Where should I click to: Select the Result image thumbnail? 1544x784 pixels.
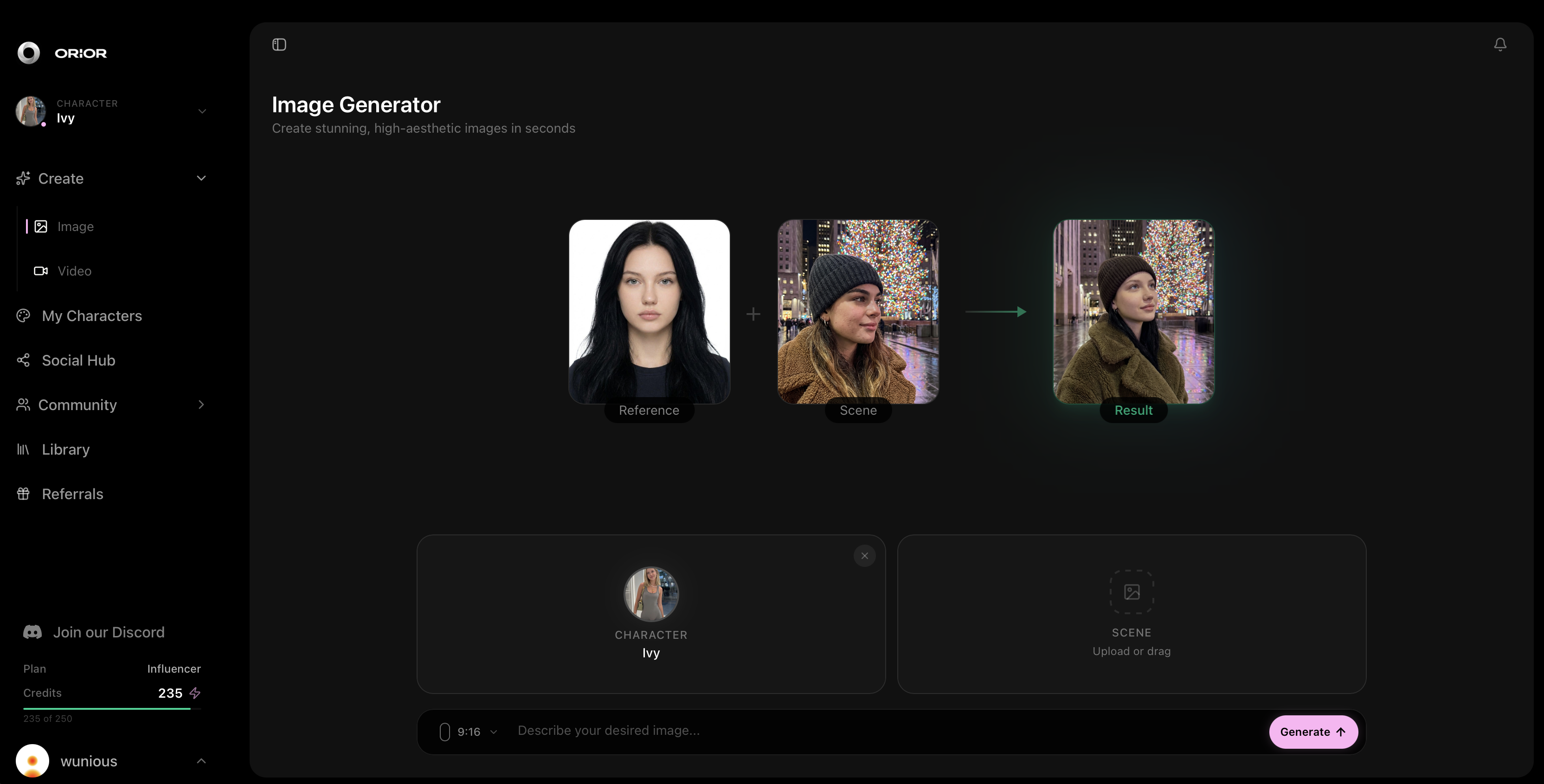pyautogui.click(x=1133, y=312)
